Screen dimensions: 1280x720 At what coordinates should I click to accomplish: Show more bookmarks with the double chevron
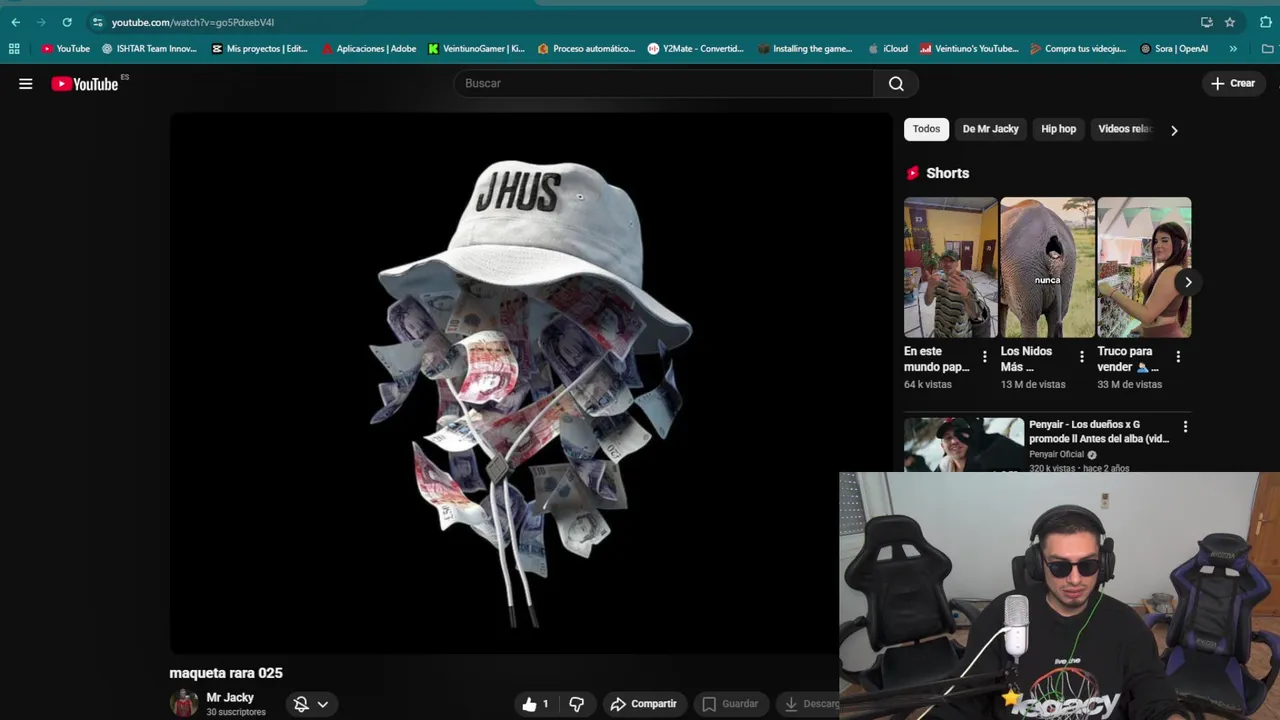pos(1233,48)
